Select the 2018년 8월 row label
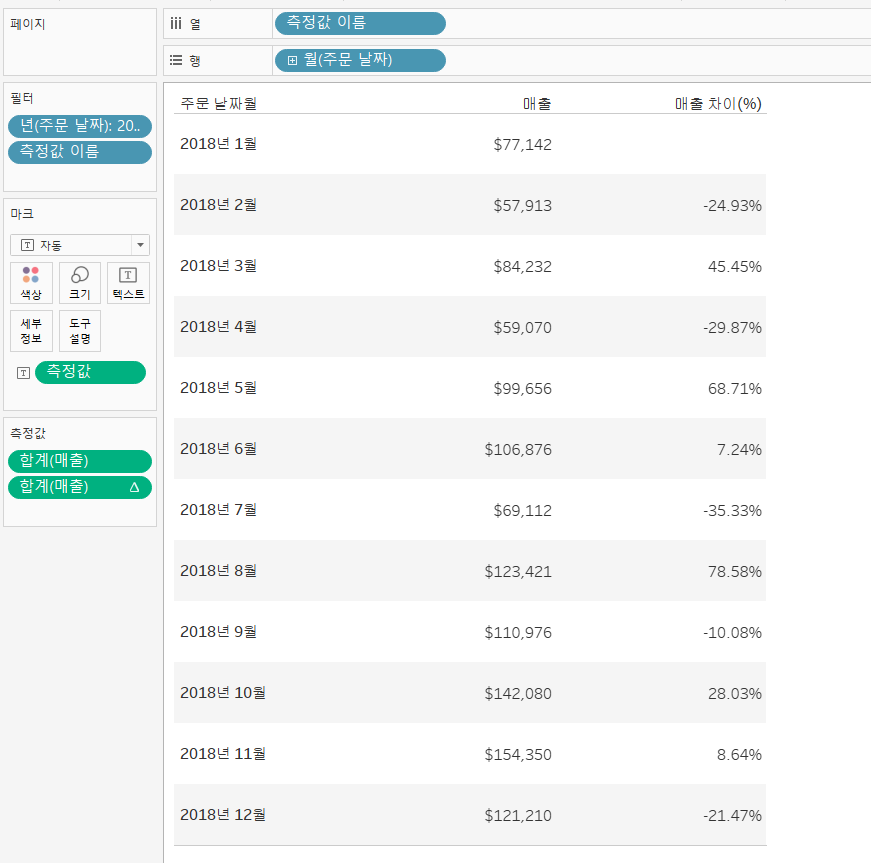This screenshot has height=863, width=871. click(x=218, y=571)
